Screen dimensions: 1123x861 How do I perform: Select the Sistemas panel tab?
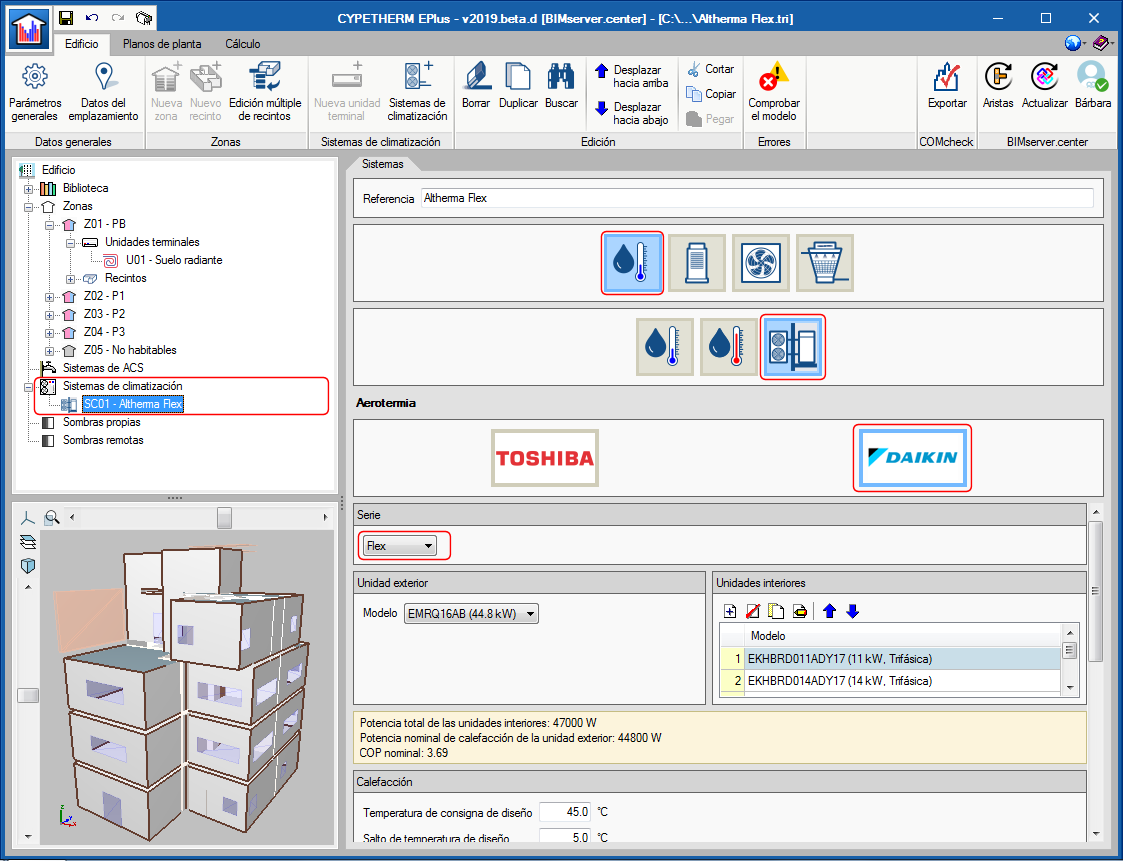(382, 164)
